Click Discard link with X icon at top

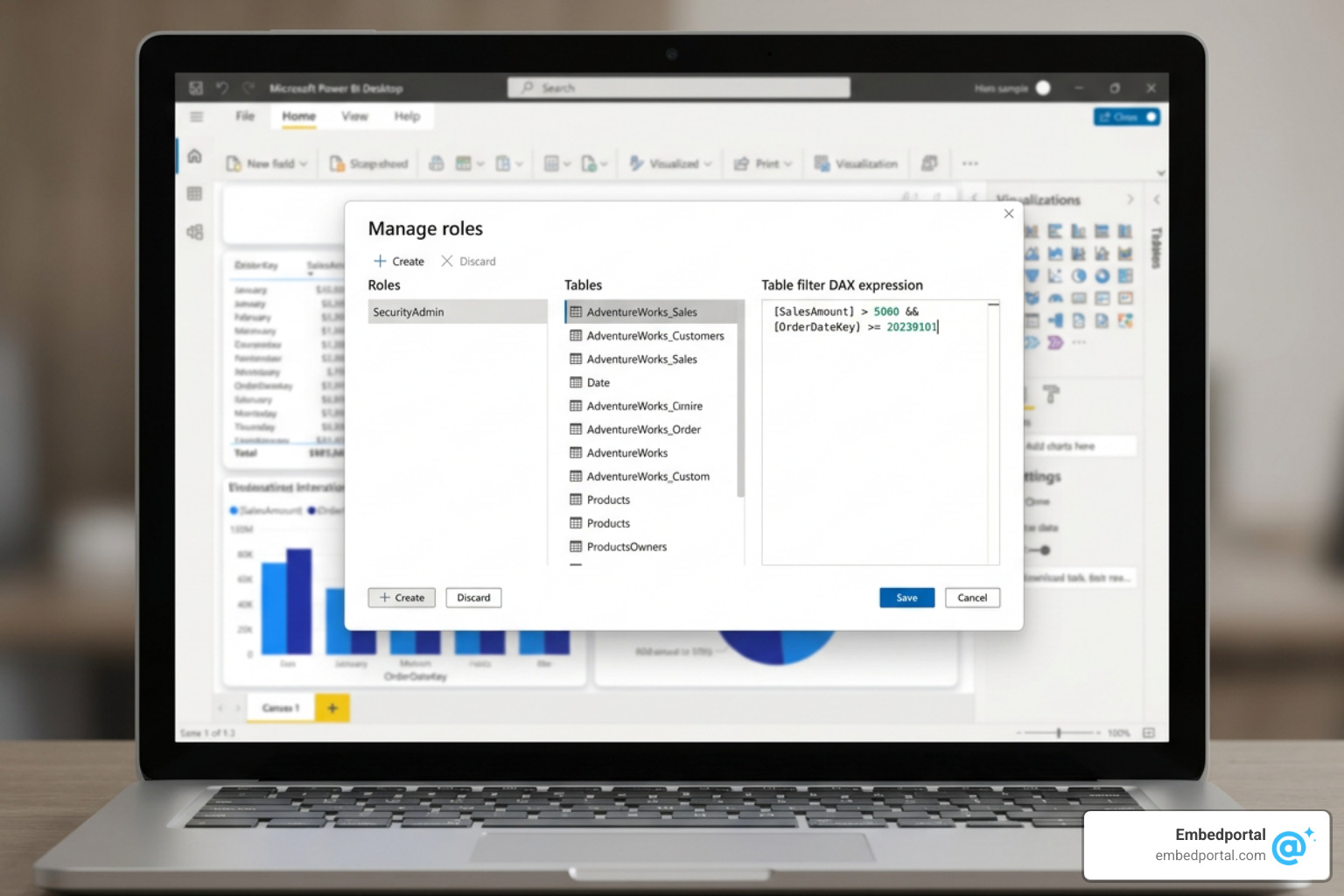468,262
